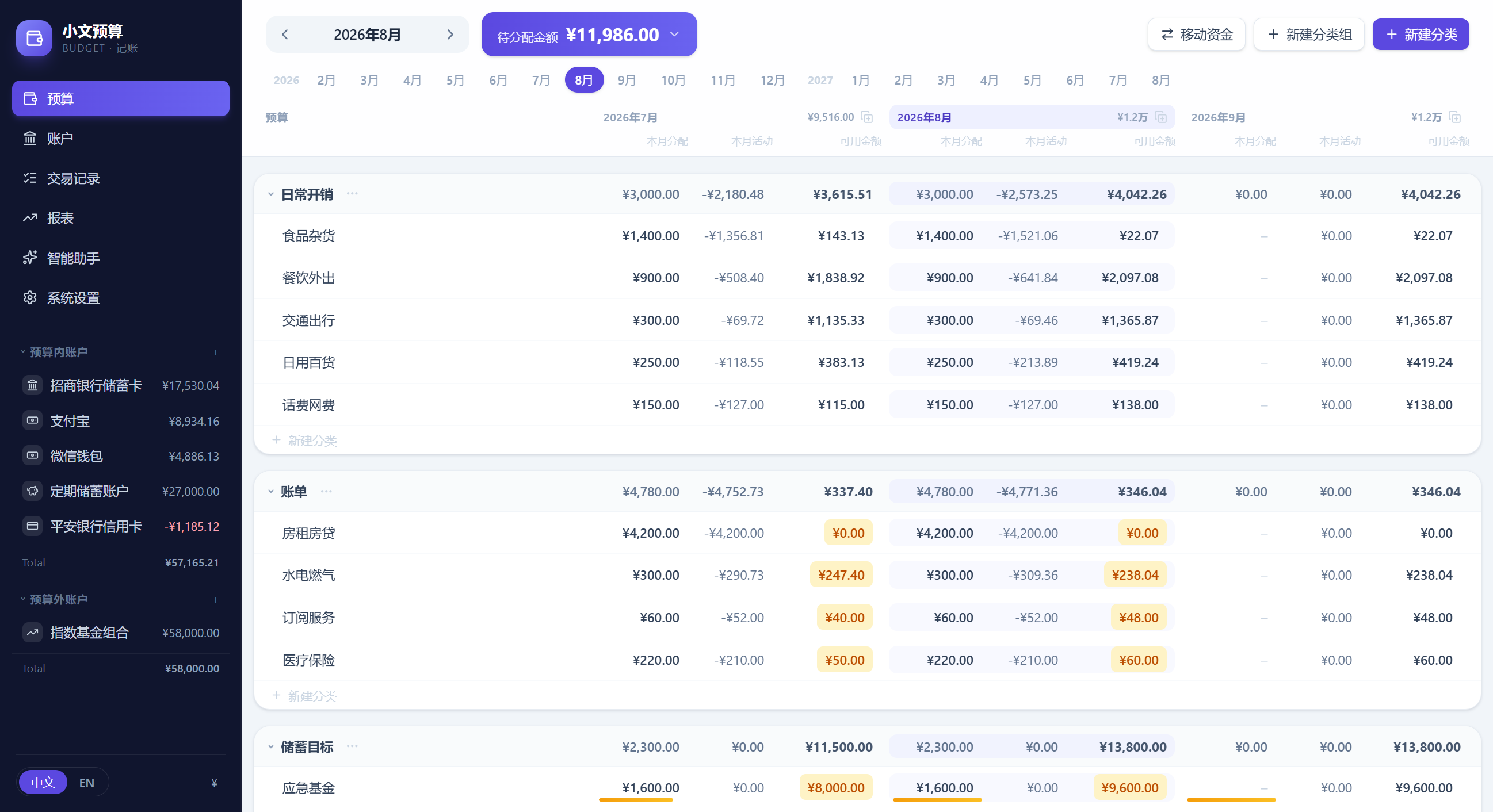
Task: Click 新建分类 primary button
Action: point(1421,35)
